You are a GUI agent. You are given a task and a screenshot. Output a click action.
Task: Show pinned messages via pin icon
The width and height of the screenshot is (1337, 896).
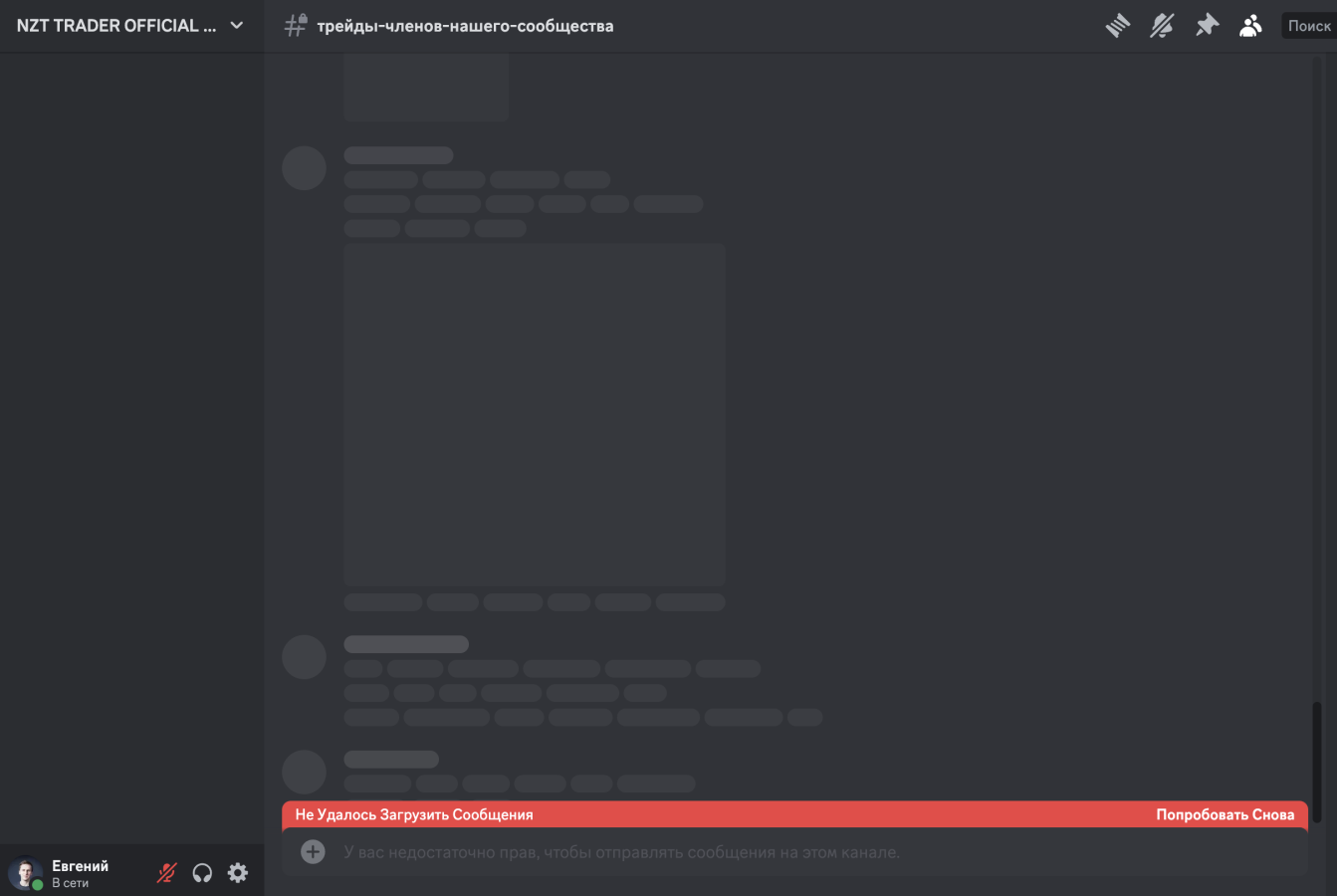pyautogui.click(x=1207, y=26)
